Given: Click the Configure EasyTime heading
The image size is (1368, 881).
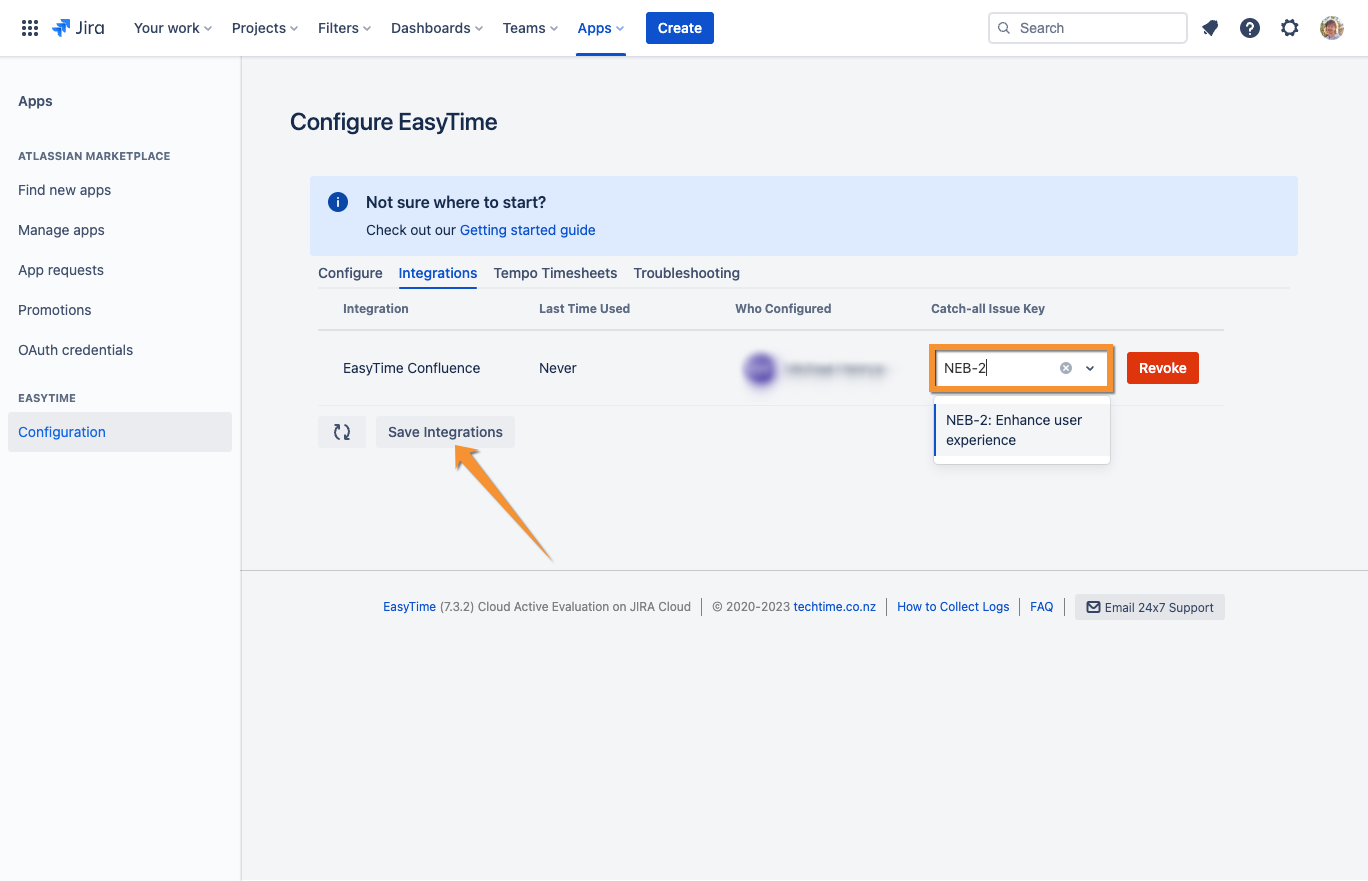Looking at the screenshot, I should pos(394,122).
